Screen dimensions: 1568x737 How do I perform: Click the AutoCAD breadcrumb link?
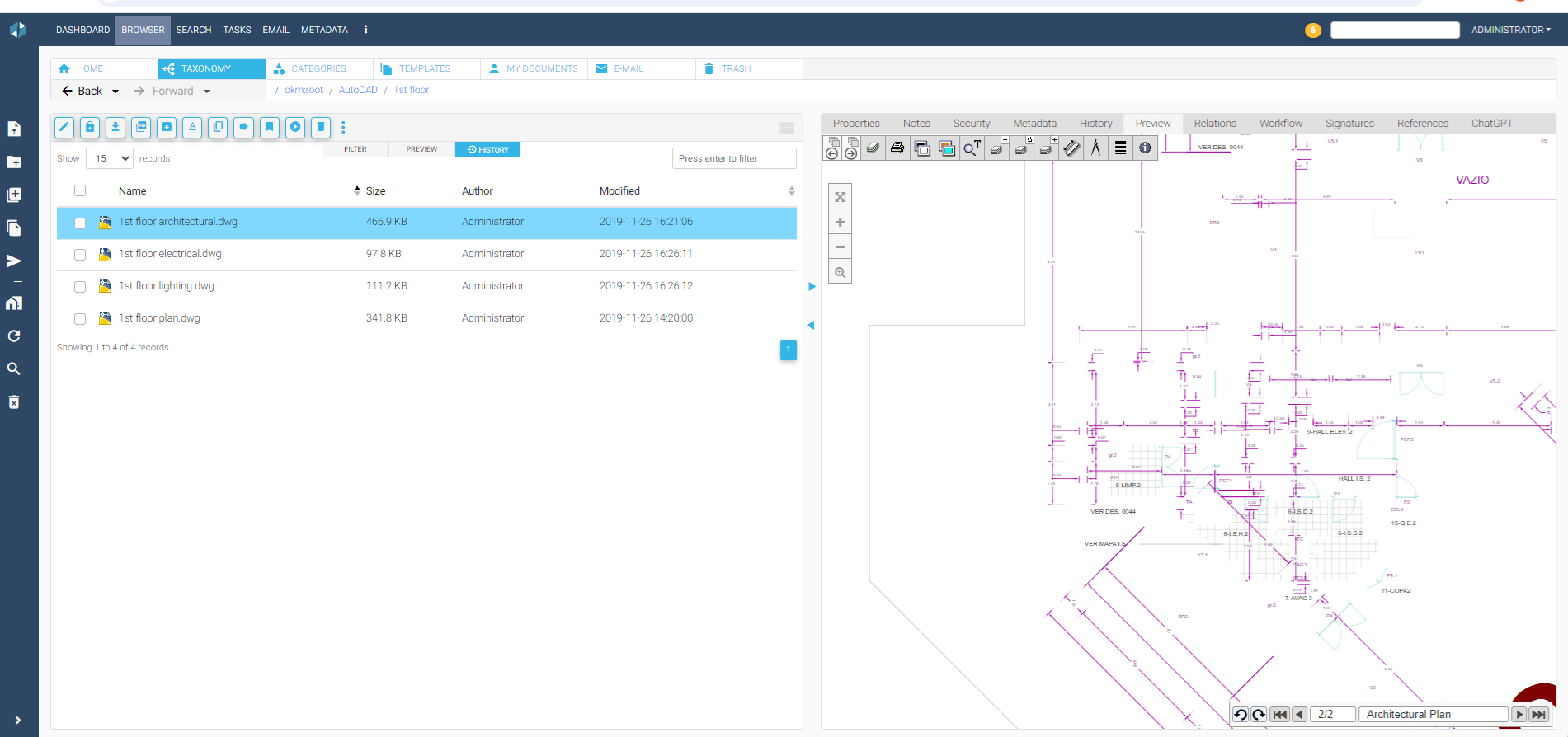click(358, 90)
